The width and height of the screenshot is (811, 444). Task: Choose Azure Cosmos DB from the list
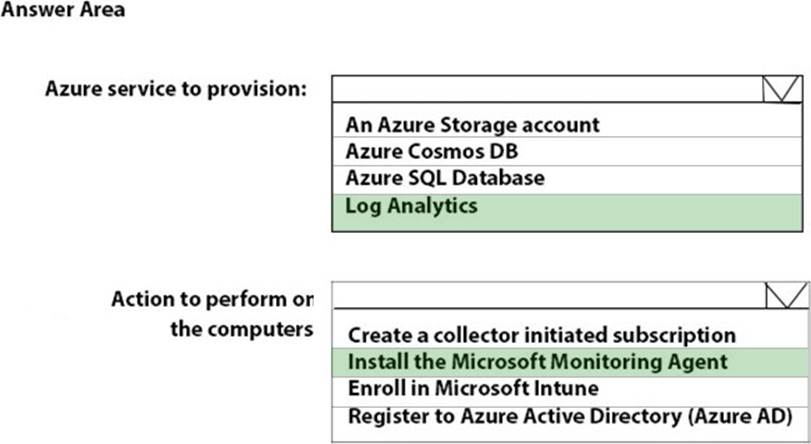(x=432, y=152)
